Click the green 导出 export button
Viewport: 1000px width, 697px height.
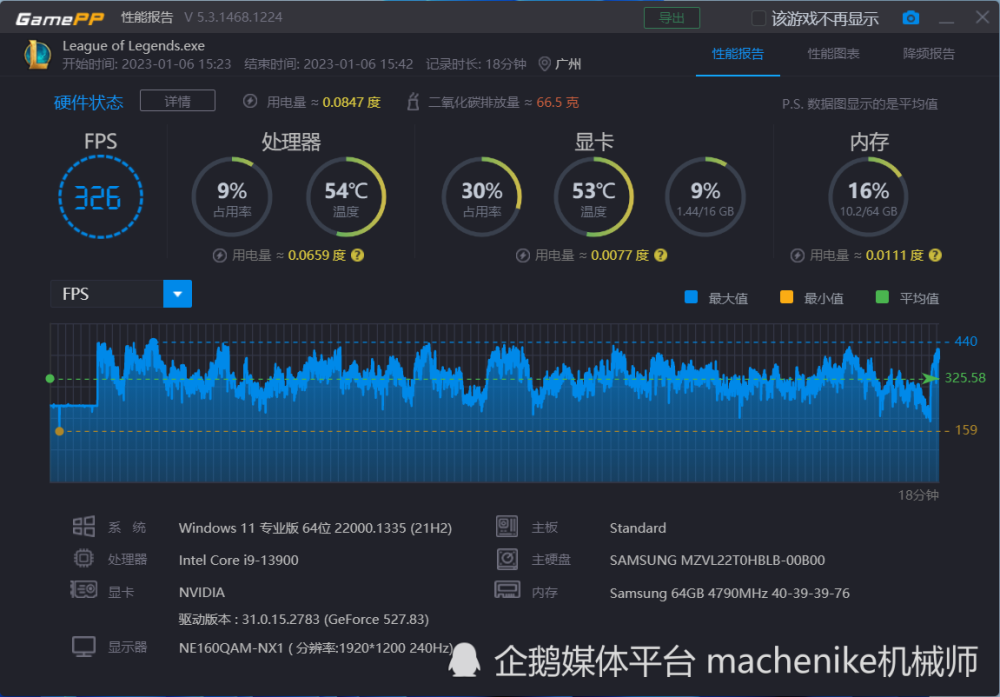point(672,18)
